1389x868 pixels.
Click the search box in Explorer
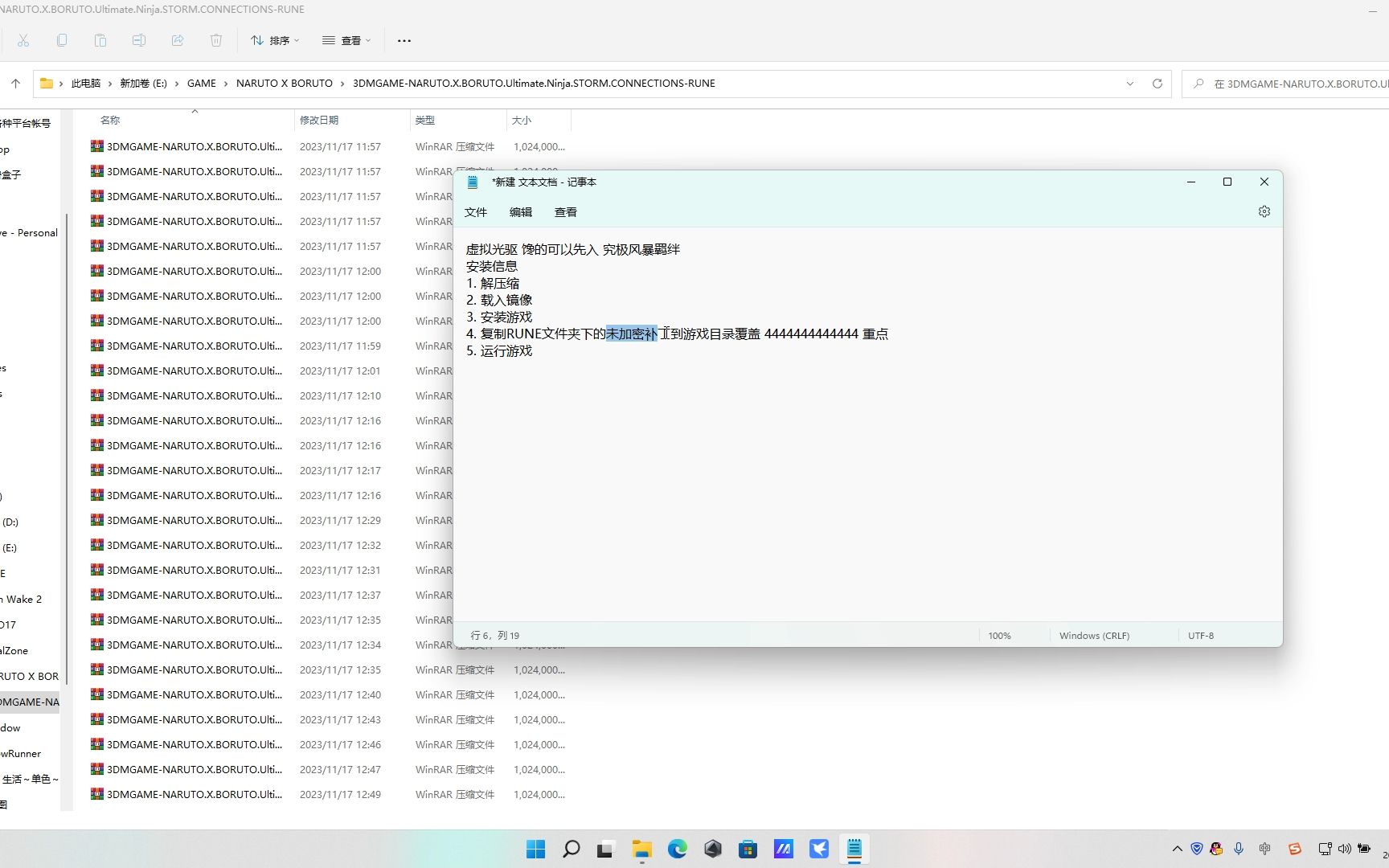(1286, 84)
